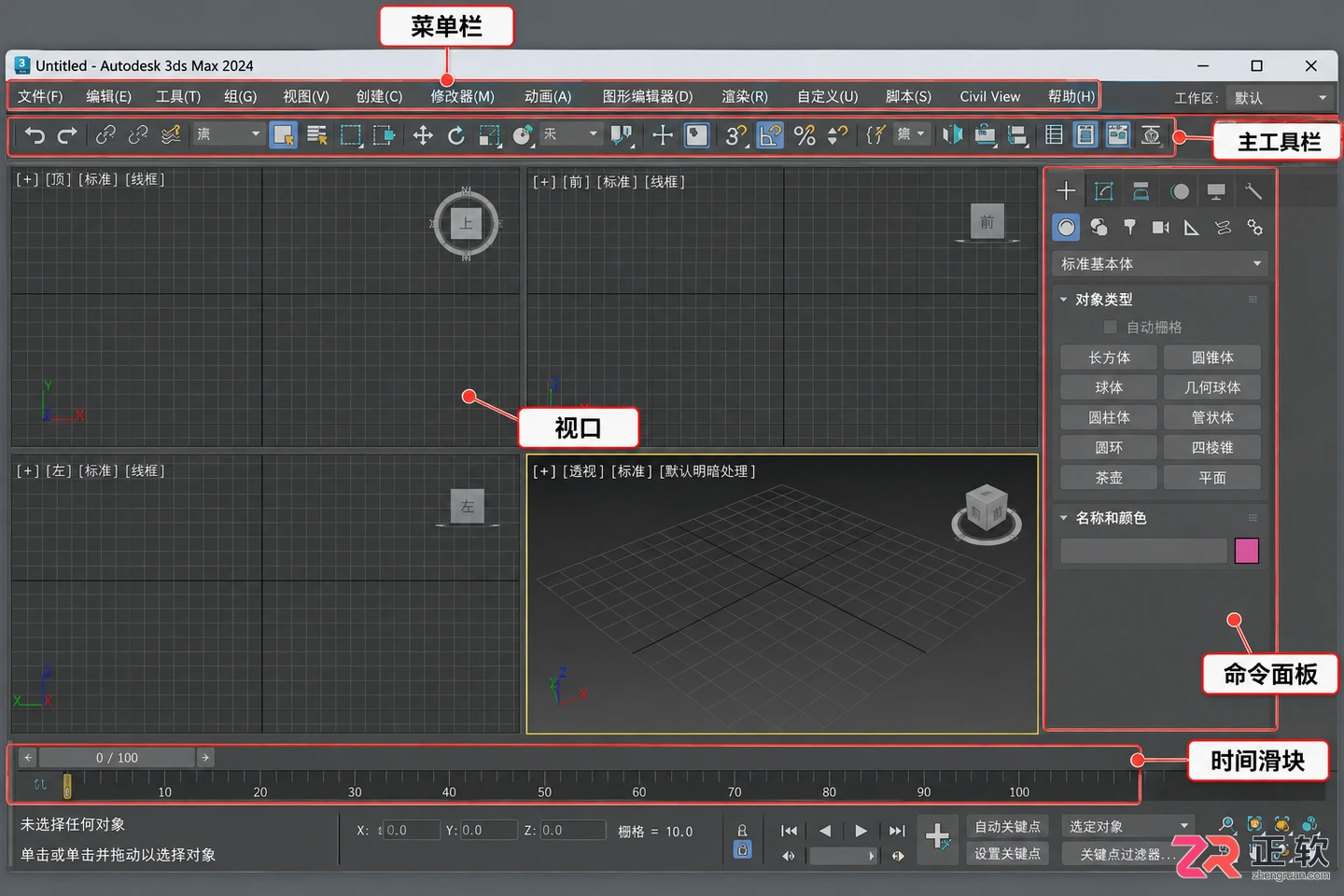Open the 图形编辑器(D) menu
The image size is (1344, 896).
click(648, 96)
